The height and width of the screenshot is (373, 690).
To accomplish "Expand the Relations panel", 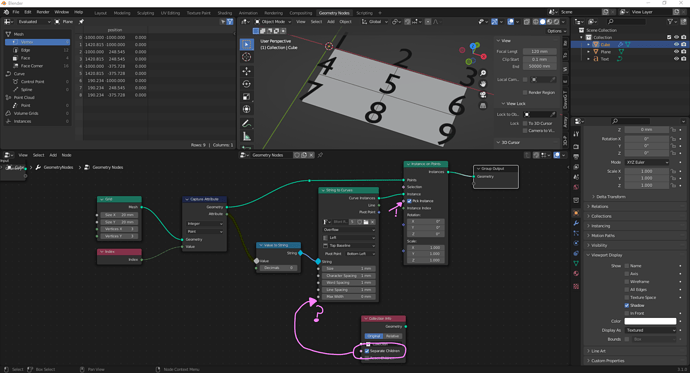I will (x=599, y=206).
